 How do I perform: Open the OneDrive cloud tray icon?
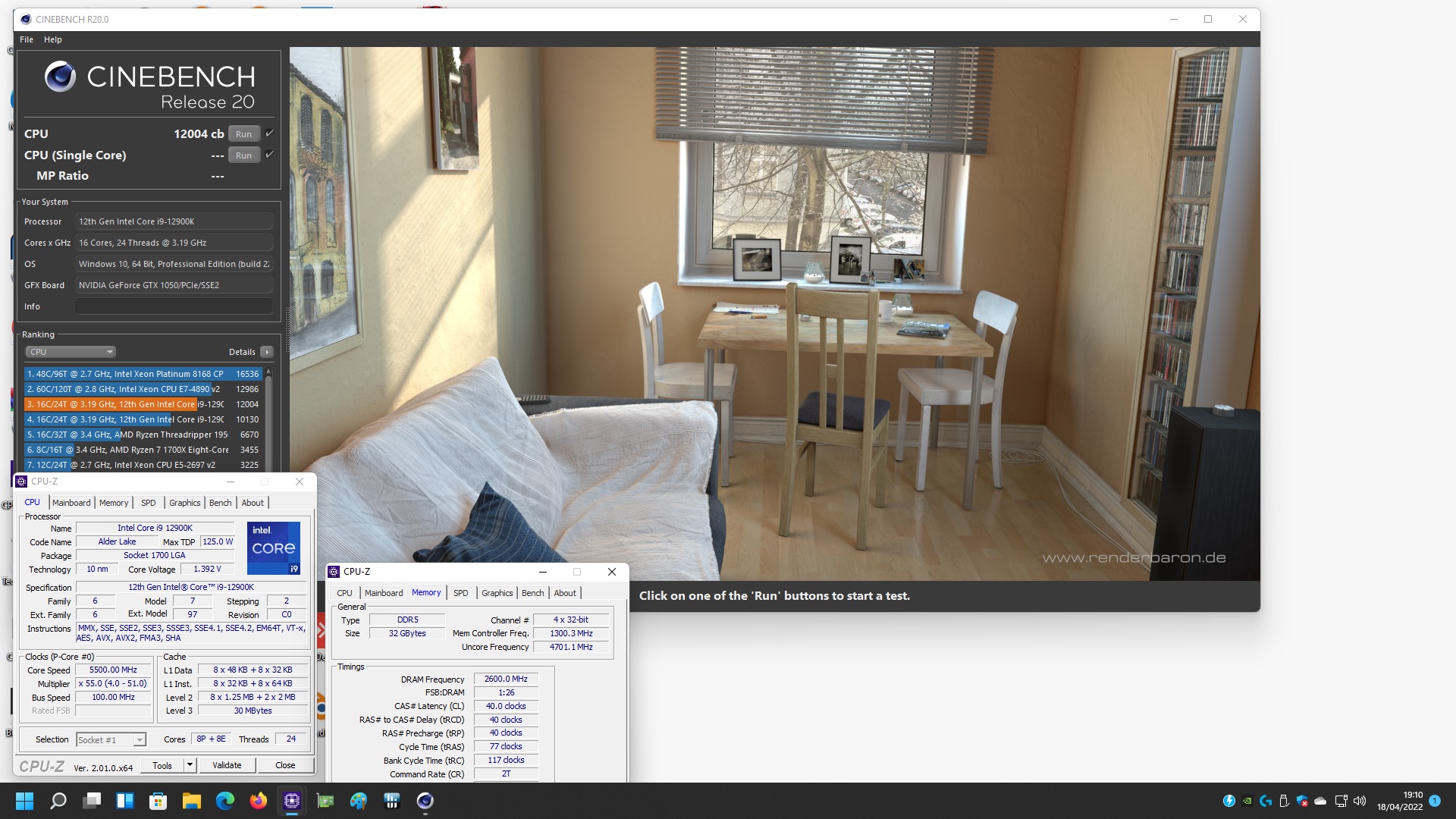tap(1320, 801)
